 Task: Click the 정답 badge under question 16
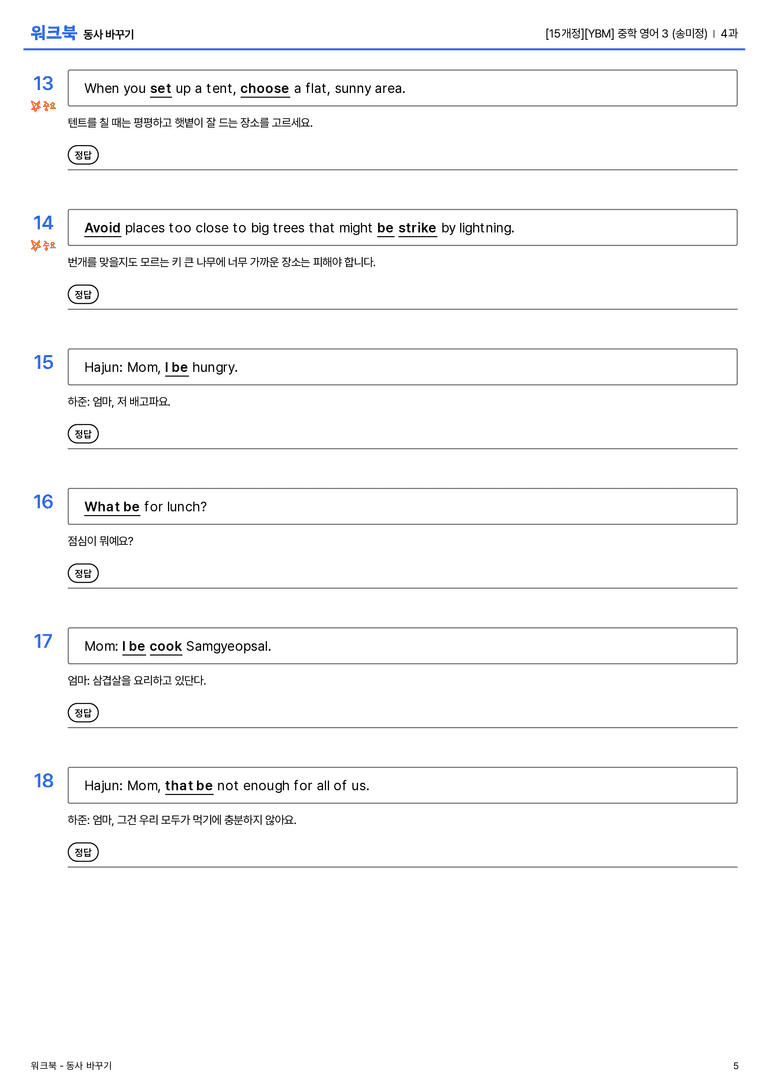point(83,573)
